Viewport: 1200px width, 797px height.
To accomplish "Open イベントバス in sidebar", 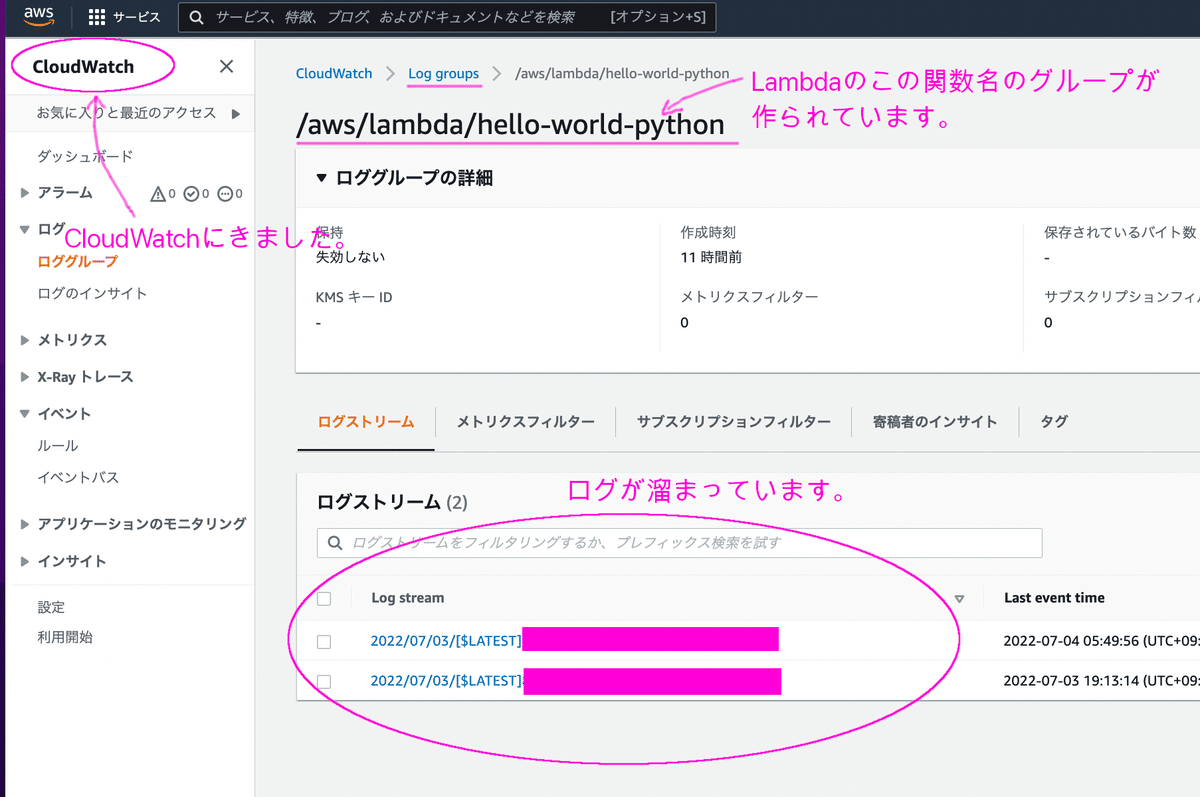I will click(x=78, y=477).
